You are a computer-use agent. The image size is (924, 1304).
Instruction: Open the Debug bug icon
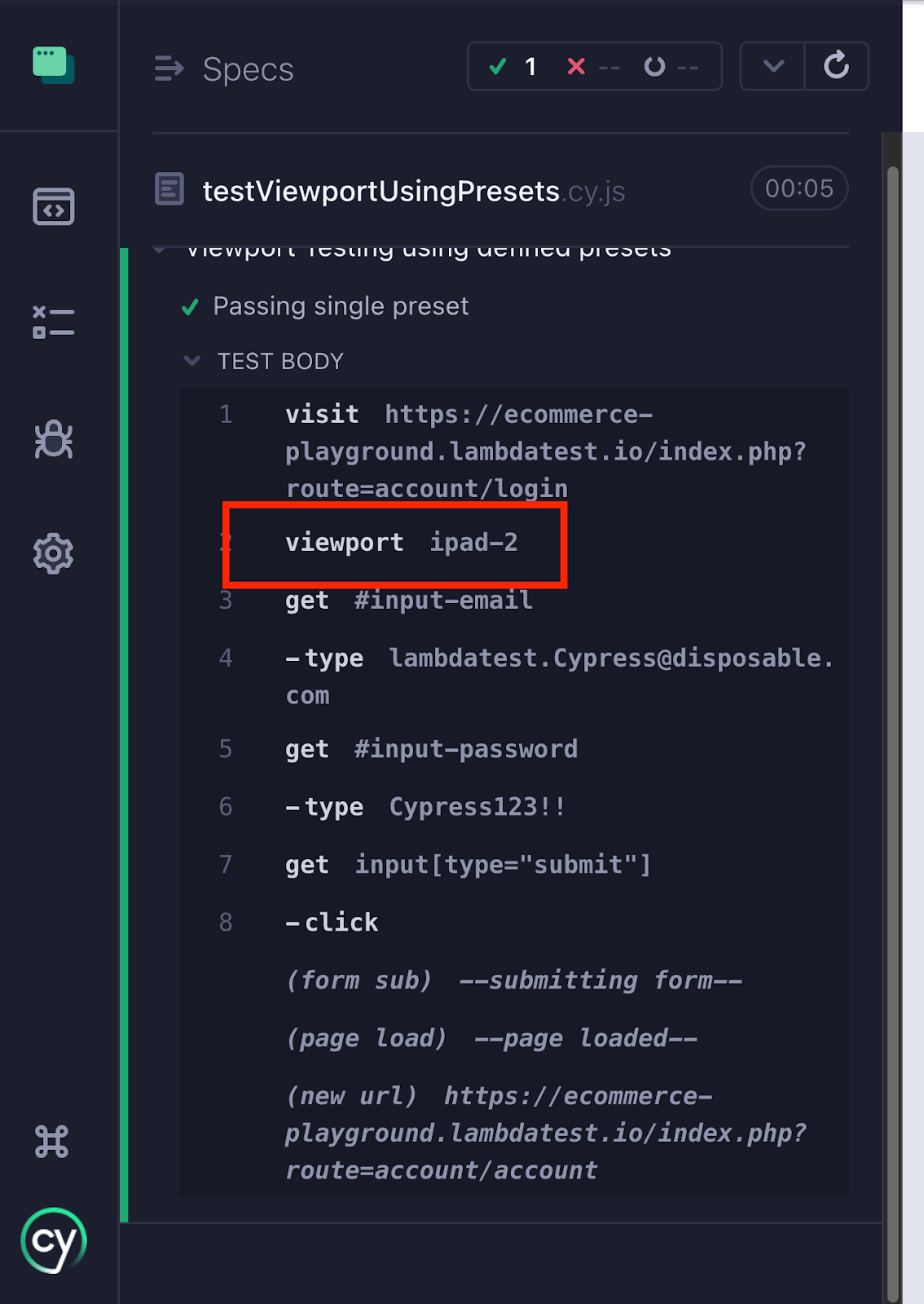(54, 439)
